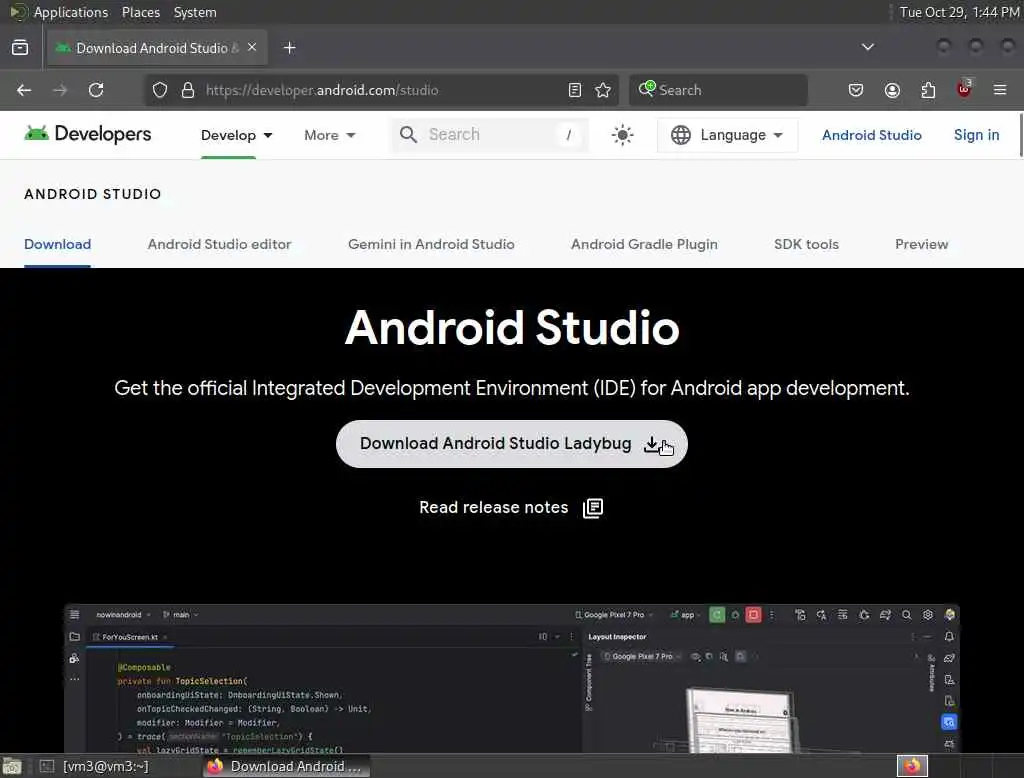Click the Download Android taskbar window button
1024x778 pixels.
(x=286, y=766)
